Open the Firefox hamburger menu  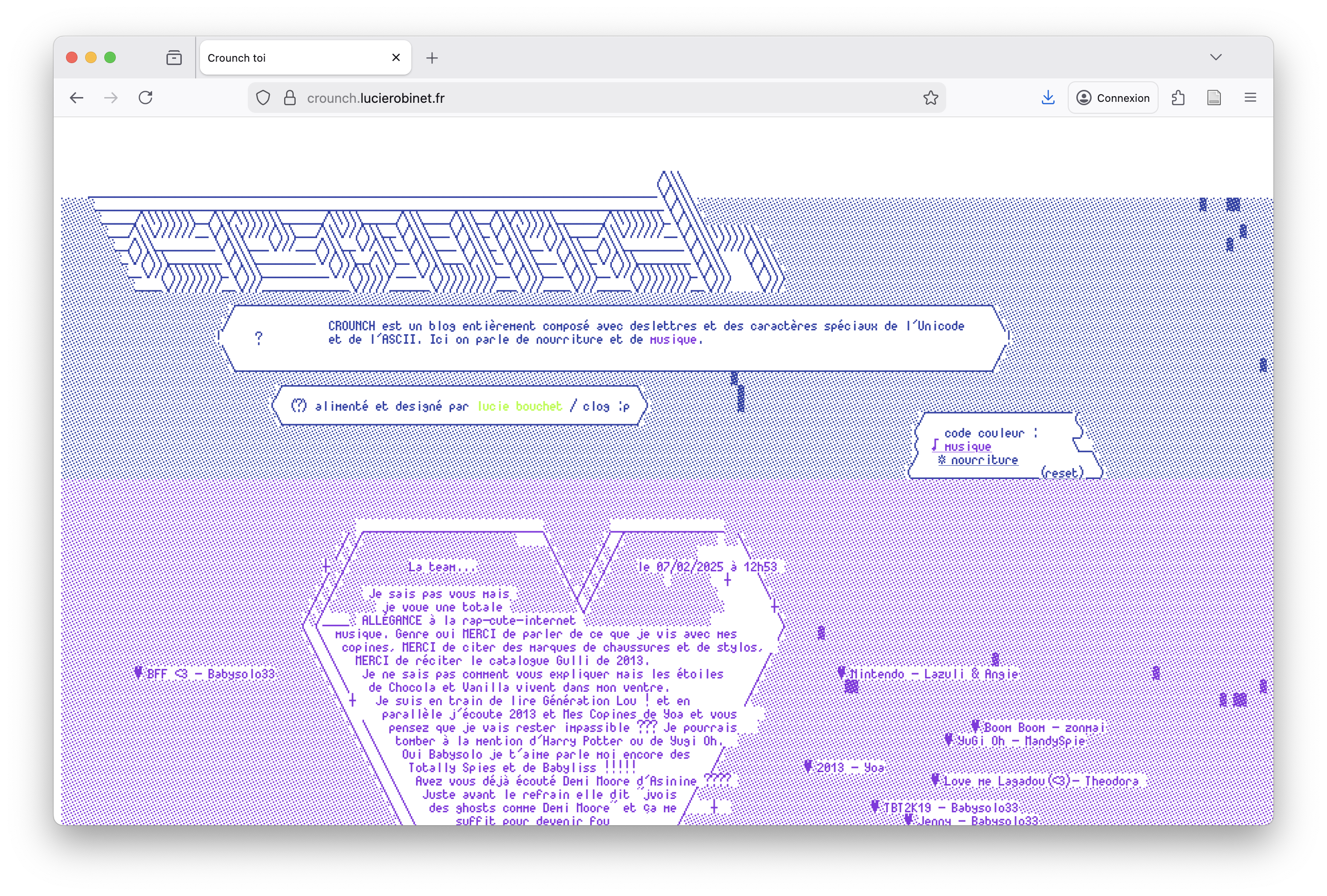(1250, 98)
